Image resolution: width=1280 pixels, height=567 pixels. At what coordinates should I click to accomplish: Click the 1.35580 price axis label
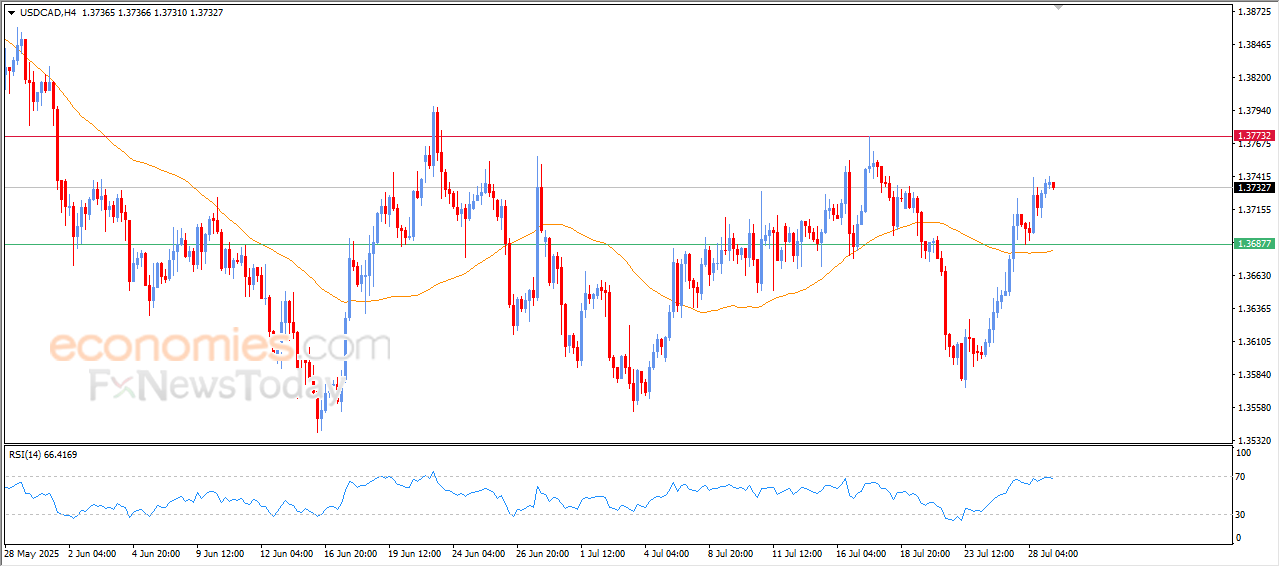click(x=1254, y=408)
